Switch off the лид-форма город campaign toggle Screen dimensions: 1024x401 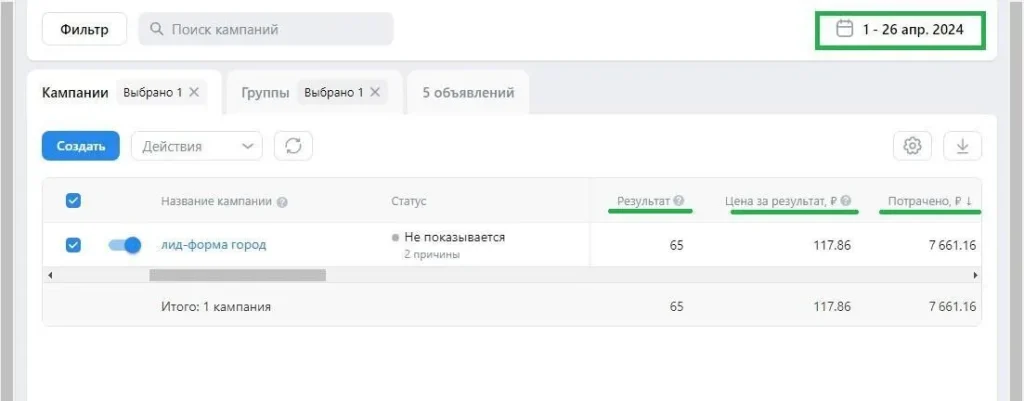click(125, 244)
